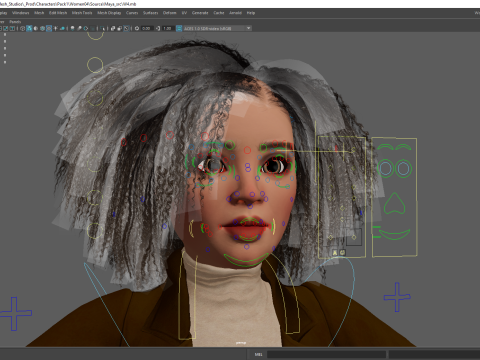Open the Windows menu
The height and width of the screenshot is (360, 480).
pos(21,13)
